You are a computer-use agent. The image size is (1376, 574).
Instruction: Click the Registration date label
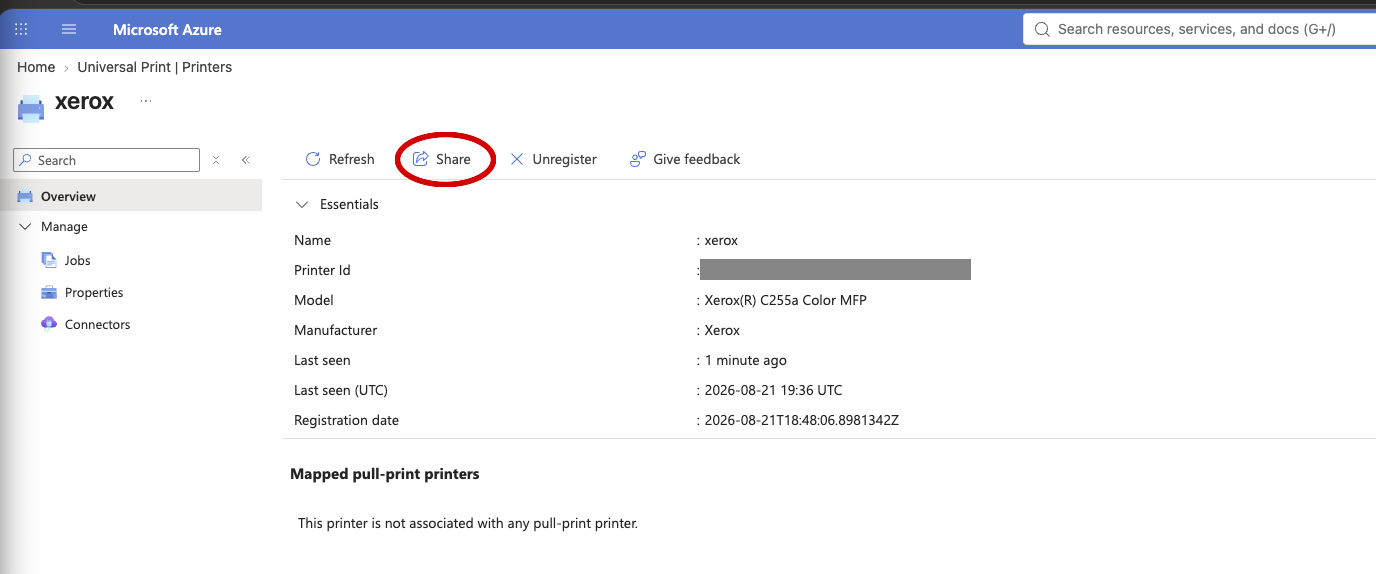pos(346,420)
